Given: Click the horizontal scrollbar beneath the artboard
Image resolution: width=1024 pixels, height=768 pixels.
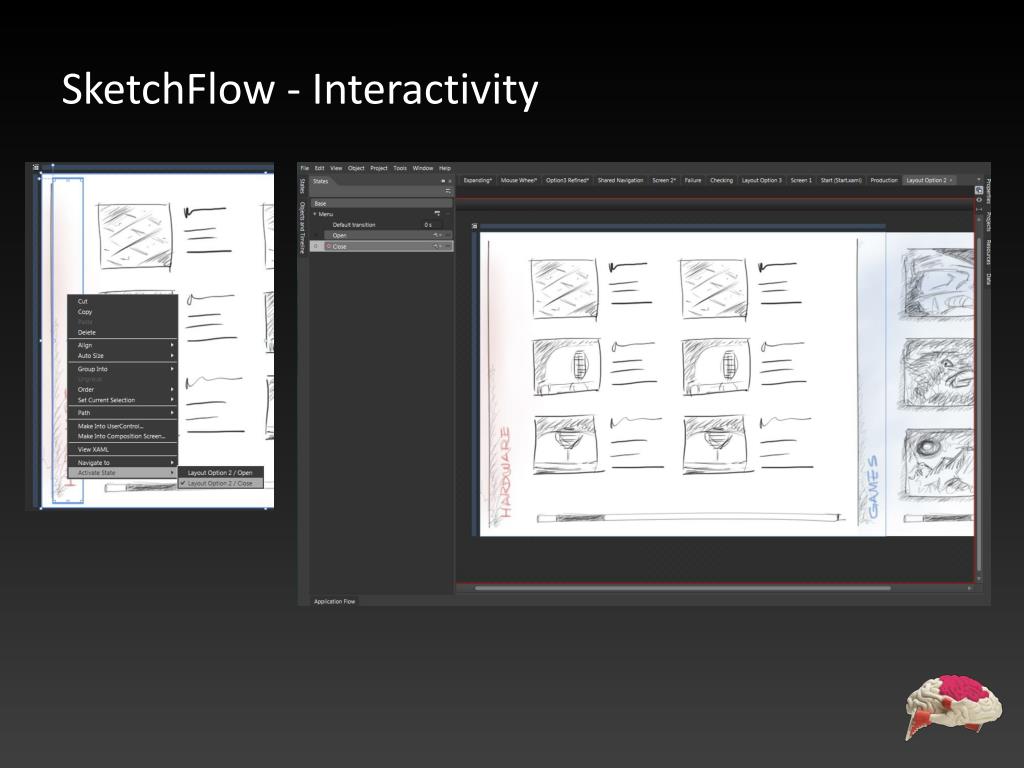Looking at the screenshot, I should pos(682,588).
